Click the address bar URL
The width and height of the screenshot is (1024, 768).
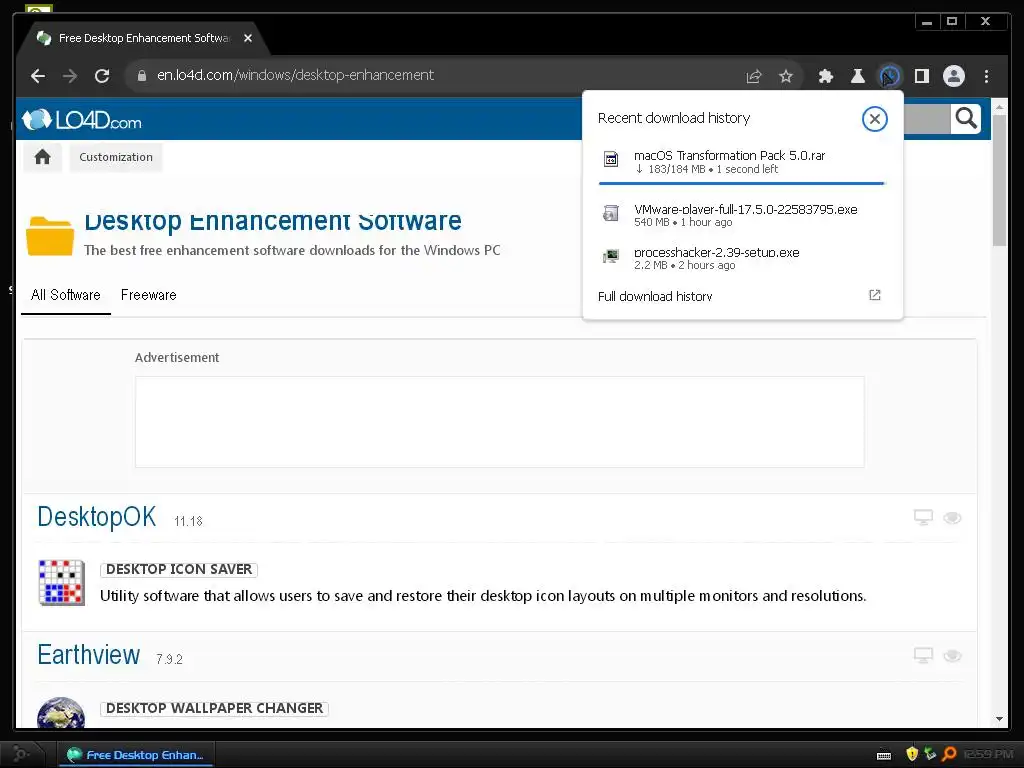pyautogui.click(x=295, y=76)
